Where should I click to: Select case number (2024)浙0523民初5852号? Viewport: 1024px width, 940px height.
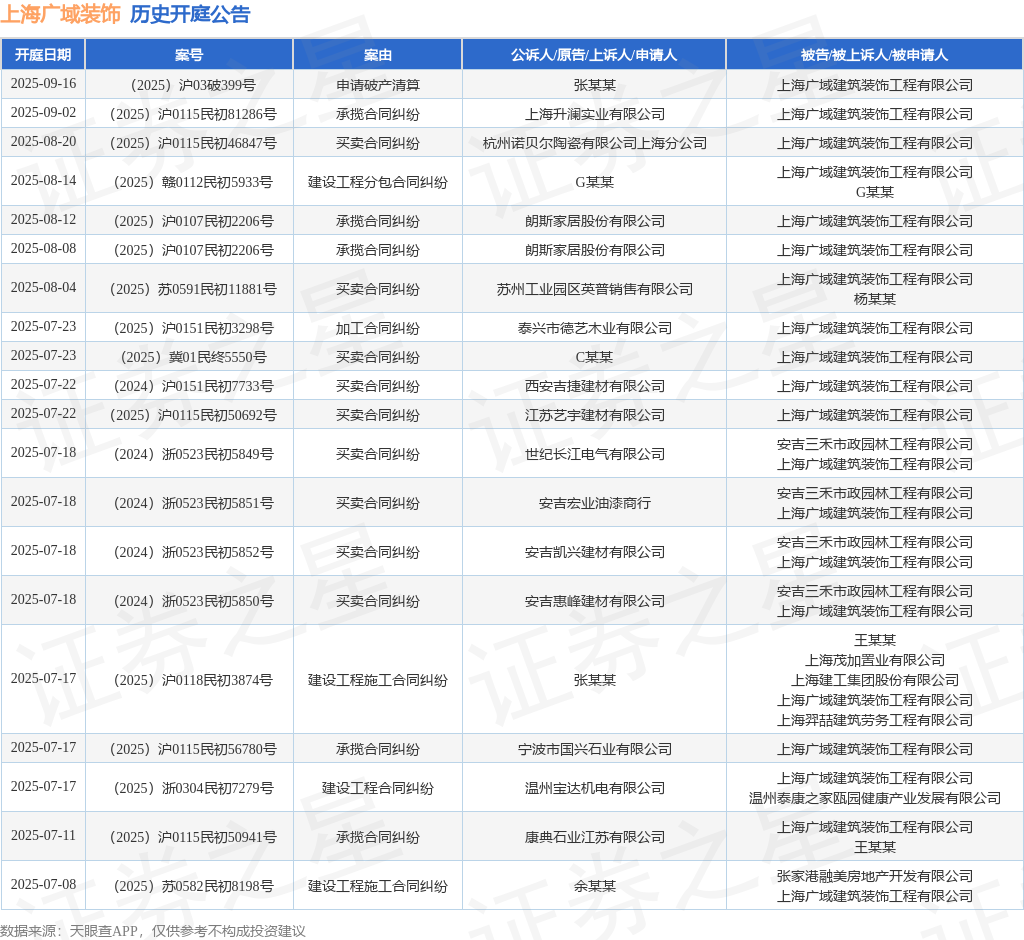193,552
